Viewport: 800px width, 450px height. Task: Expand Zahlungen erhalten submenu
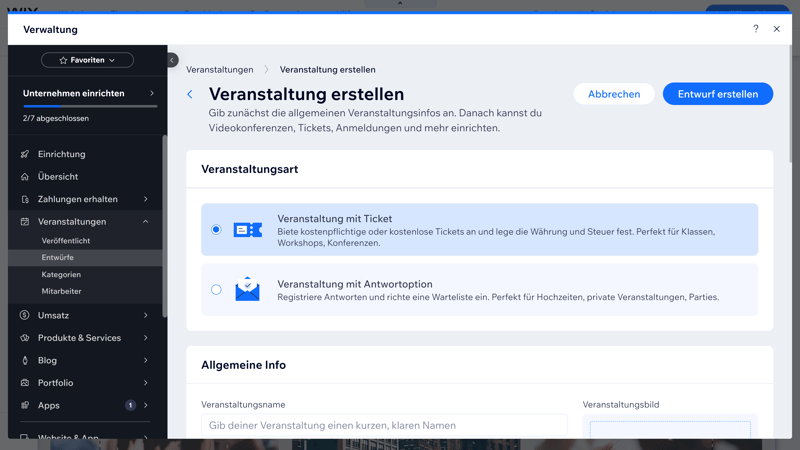click(x=146, y=199)
